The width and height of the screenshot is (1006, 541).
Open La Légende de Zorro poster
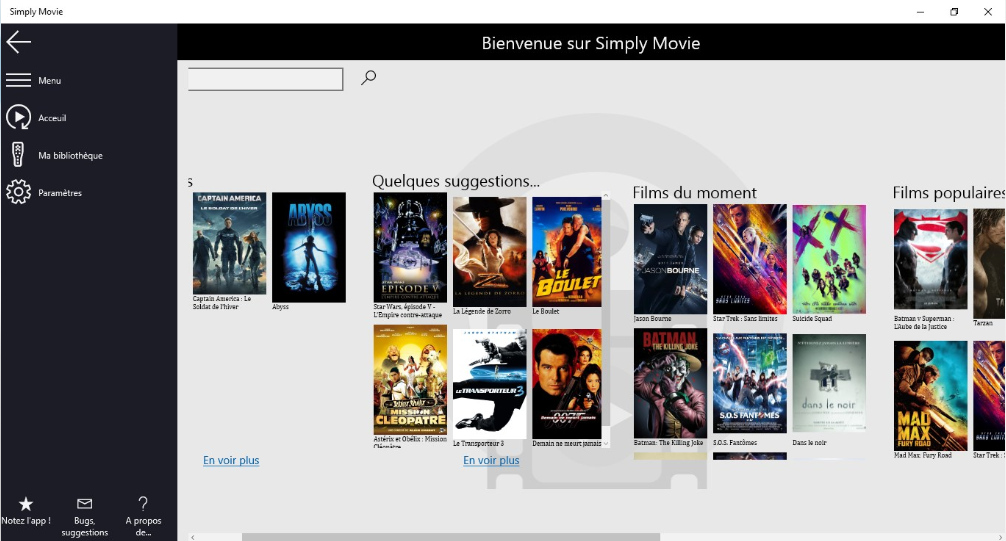490,252
